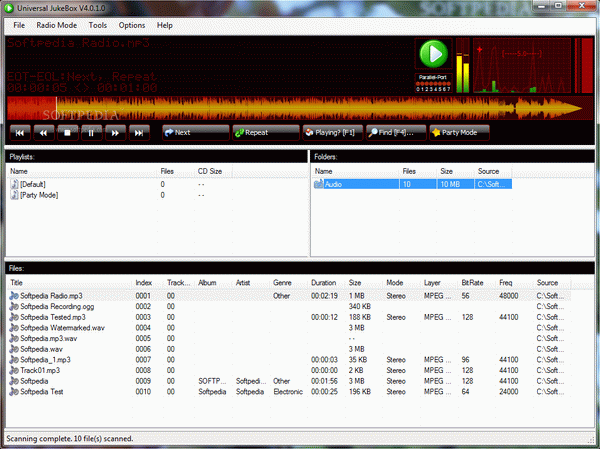The height and width of the screenshot is (449, 600).
Task: Click the VU level meter bars
Action: coord(463,65)
